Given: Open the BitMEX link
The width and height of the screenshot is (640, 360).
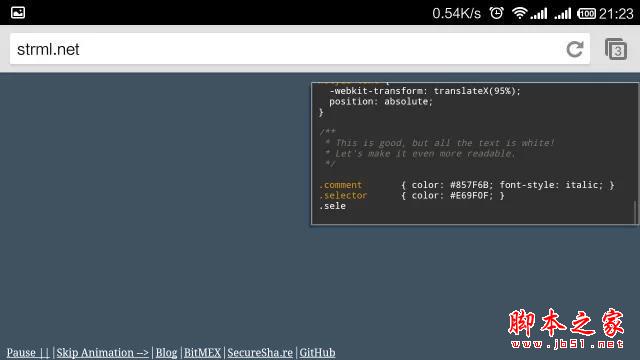Looking at the screenshot, I should (x=202, y=352).
